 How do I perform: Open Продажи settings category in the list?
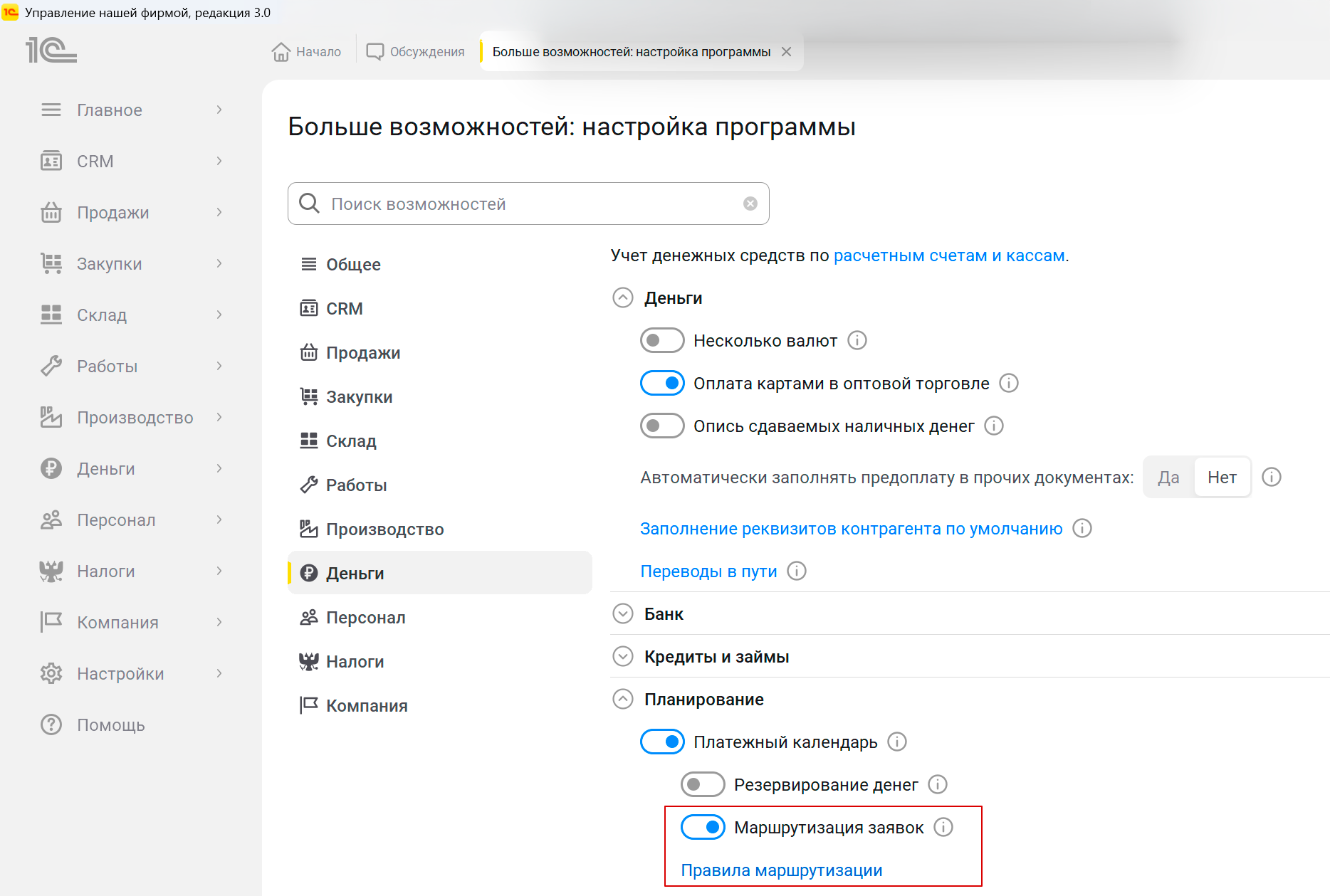click(x=440, y=353)
